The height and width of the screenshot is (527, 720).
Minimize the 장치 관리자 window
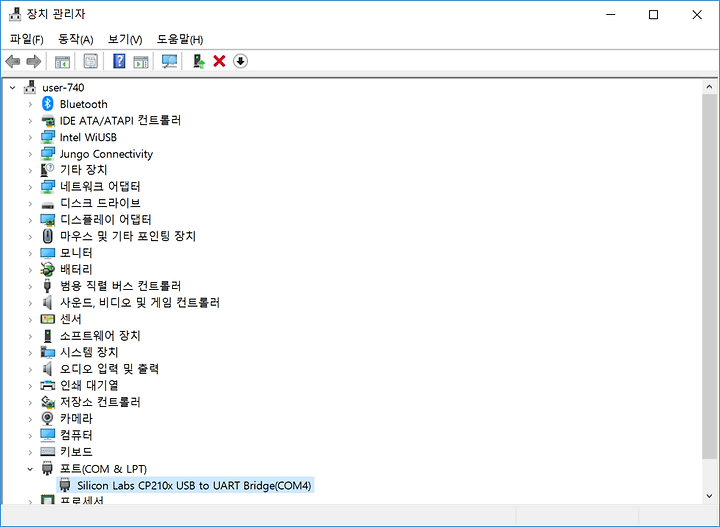611,15
